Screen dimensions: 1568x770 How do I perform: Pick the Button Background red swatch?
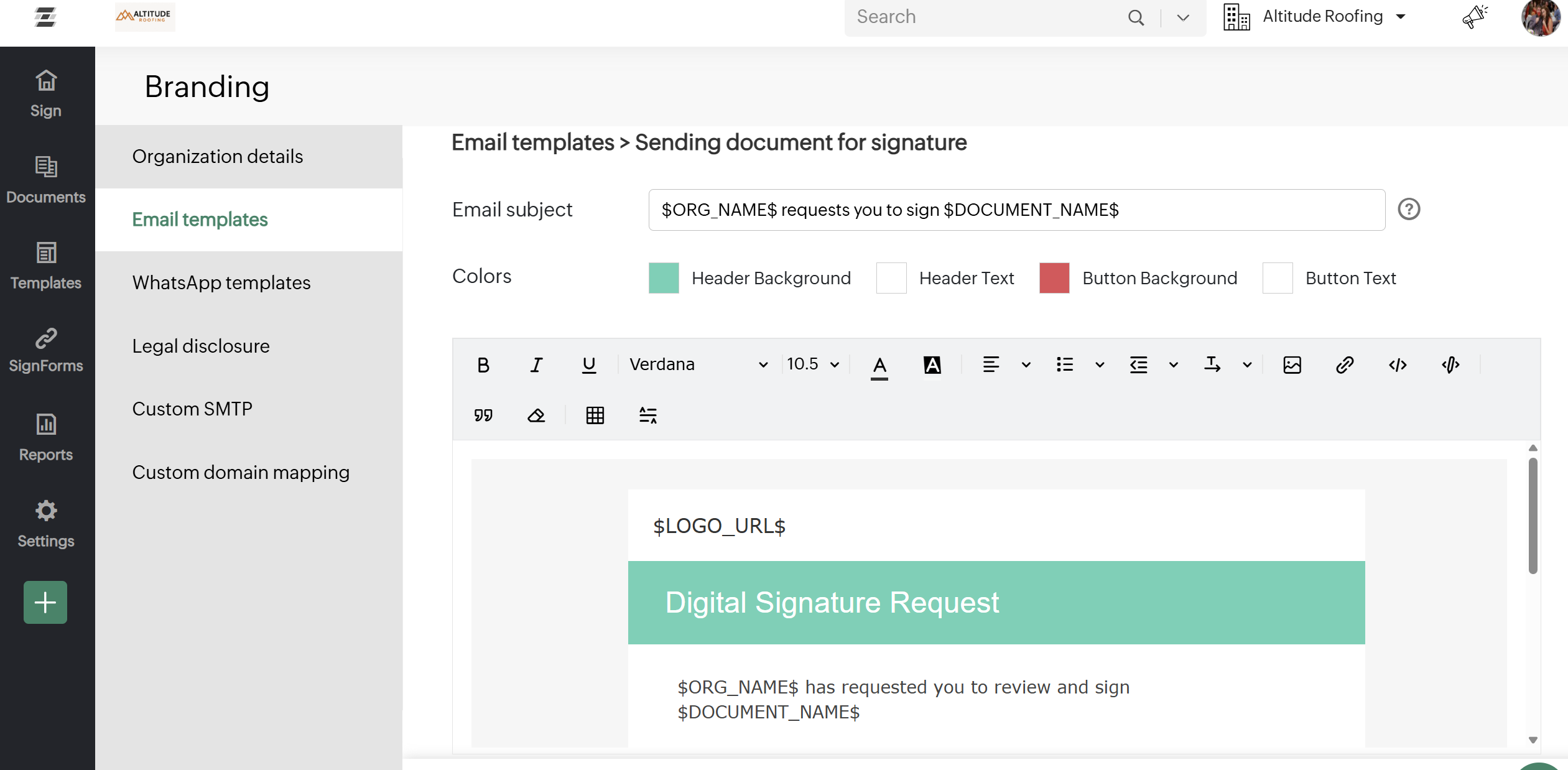(x=1054, y=278)
